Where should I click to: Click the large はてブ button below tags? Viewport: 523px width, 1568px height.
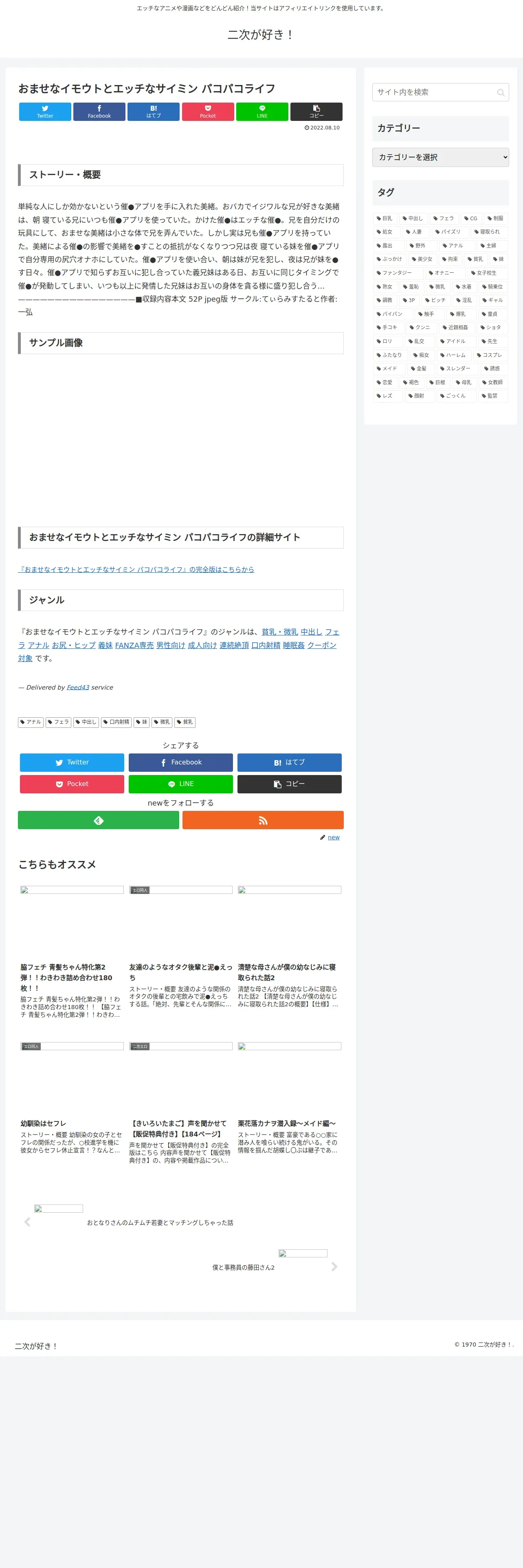coord(289,762)
